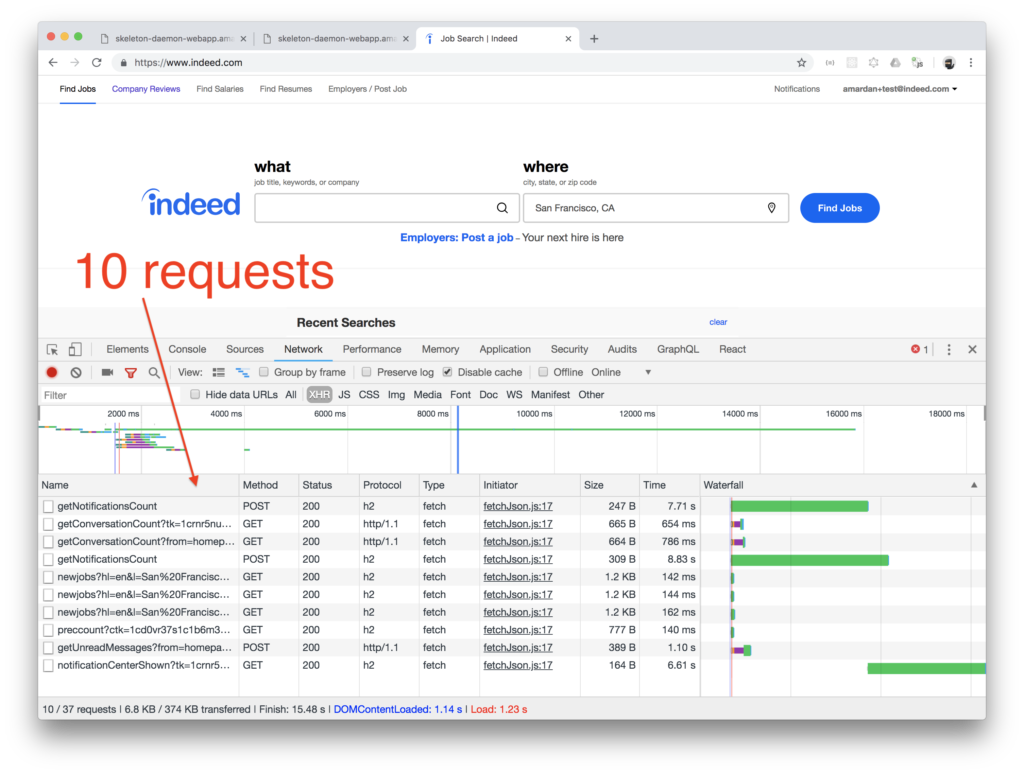Select the getUnreadMessages?from=homepa... request
The width and height of the screenshot is (1024, 774).
144,648
